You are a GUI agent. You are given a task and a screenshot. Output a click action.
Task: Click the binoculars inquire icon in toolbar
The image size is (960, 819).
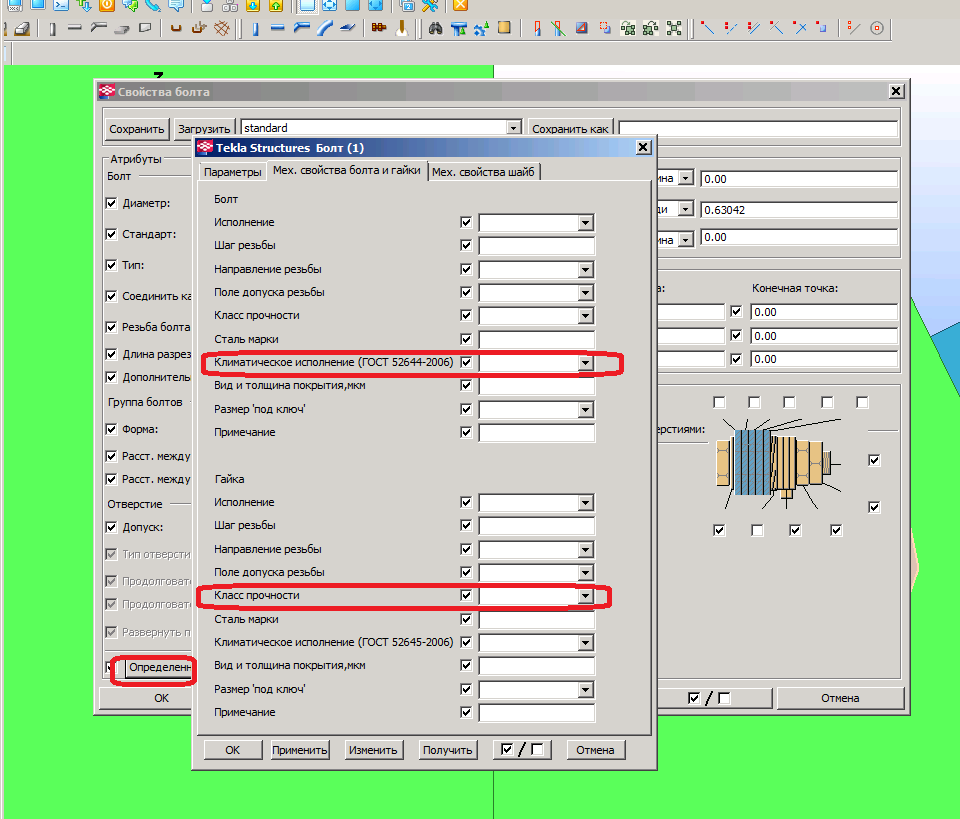(435, 28)
